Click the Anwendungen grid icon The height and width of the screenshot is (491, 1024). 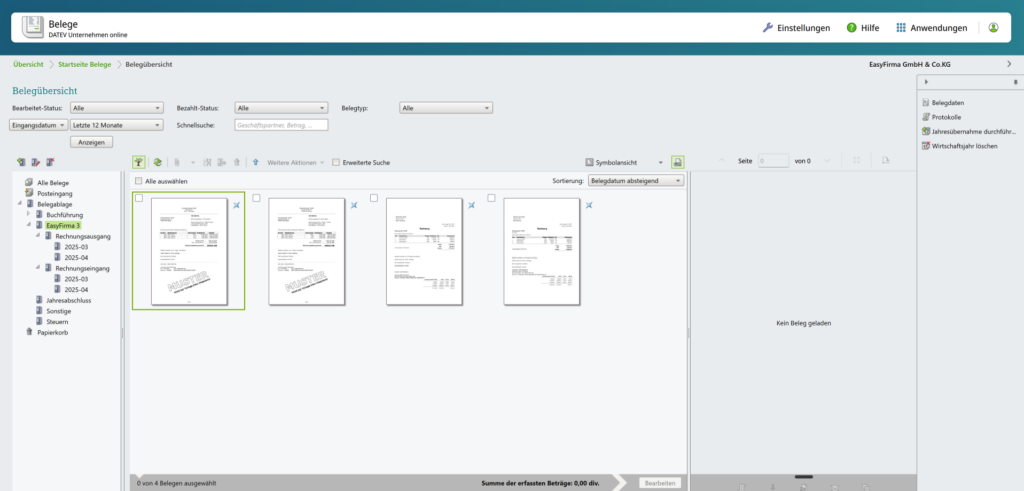point(901,28)
